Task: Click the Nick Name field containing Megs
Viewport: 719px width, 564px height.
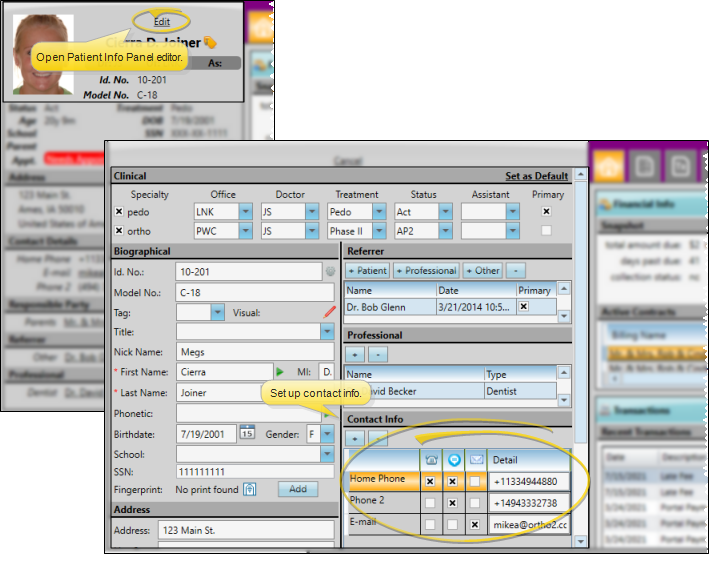Action: coord(254,352)
